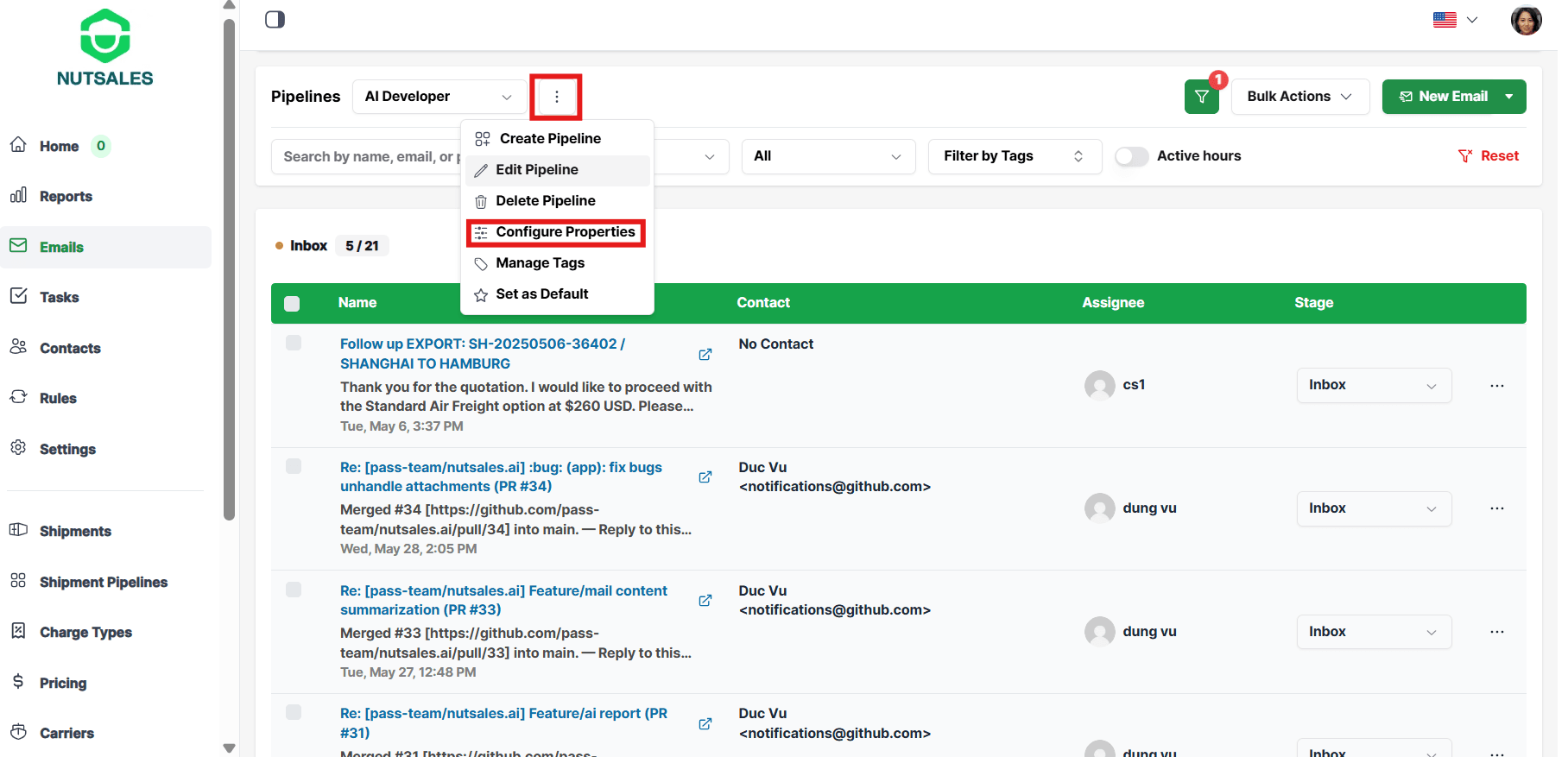The width and height of the screenshot is (1568, 757).
Task: Open the Filter by Tags dropdown
Action: pos(1015,156)
